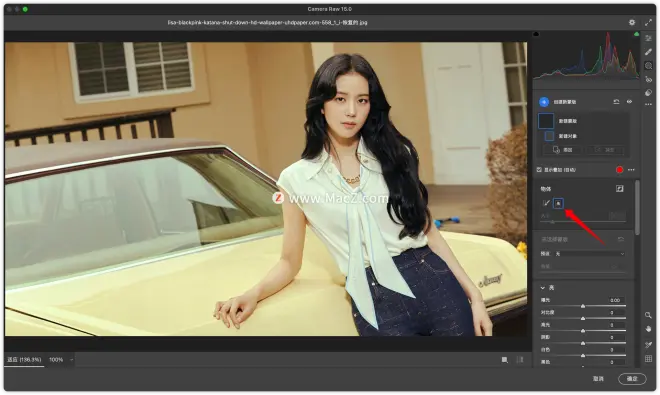Screen dimensions: 660x395
Task: Click the histogram graph
Action: (x=586, y=56)
